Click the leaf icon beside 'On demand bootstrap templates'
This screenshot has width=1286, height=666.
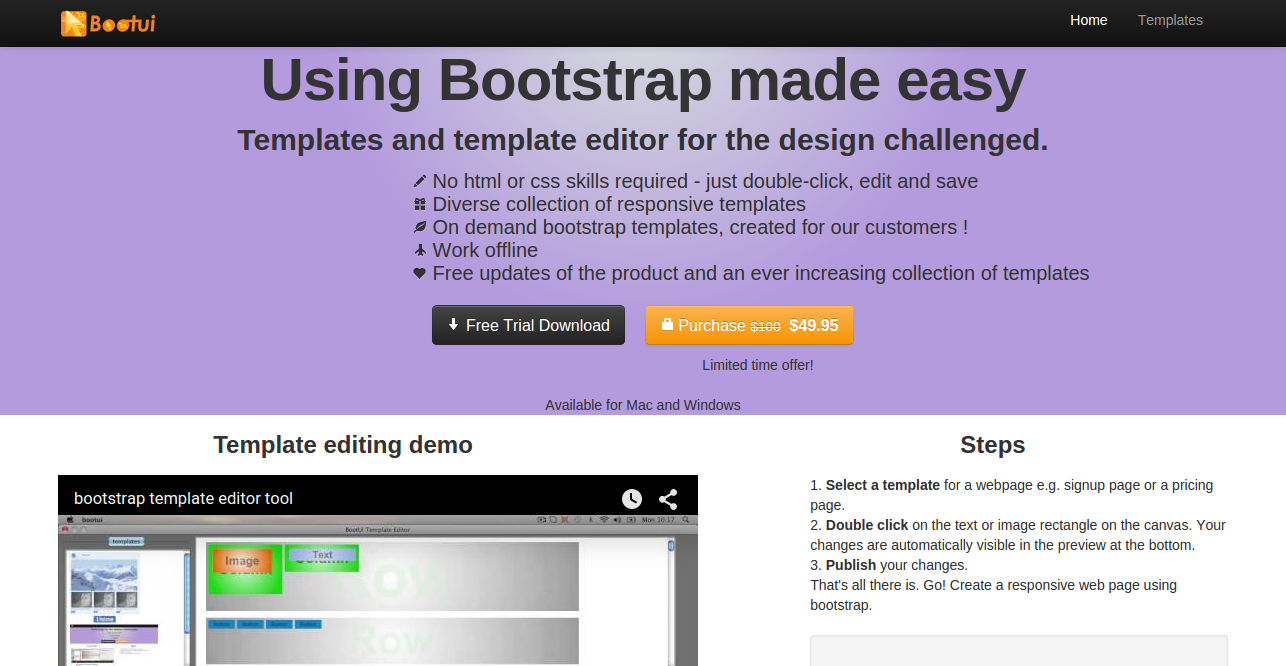420,228
